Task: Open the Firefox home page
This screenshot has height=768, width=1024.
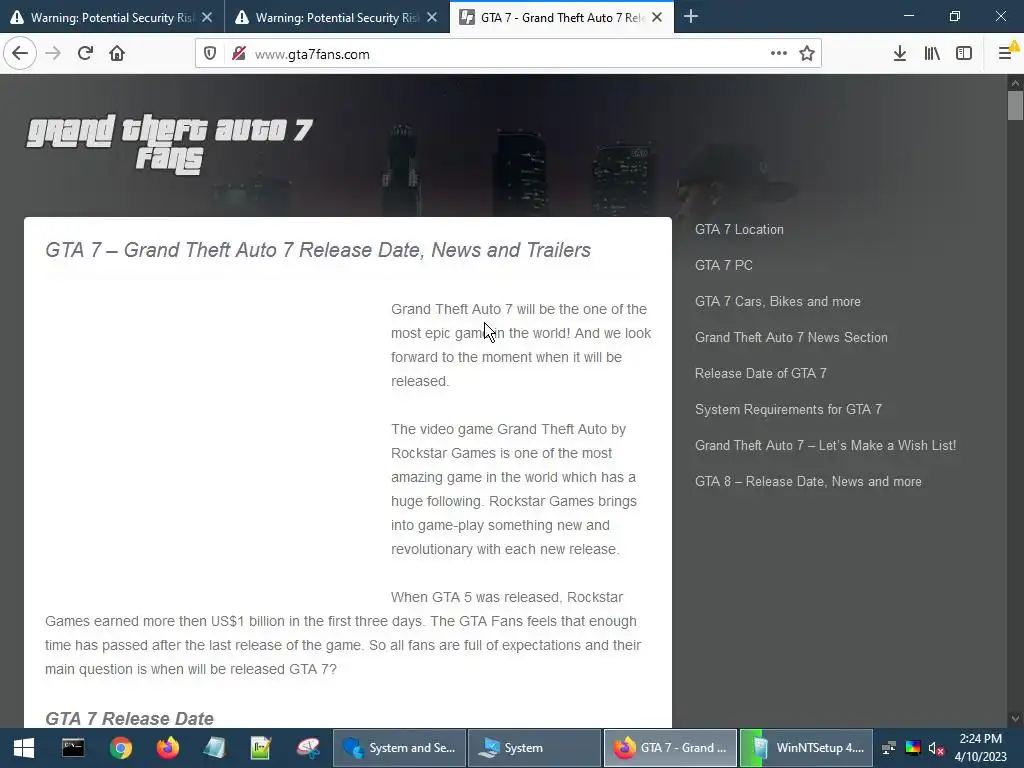Action: [117, 54]
